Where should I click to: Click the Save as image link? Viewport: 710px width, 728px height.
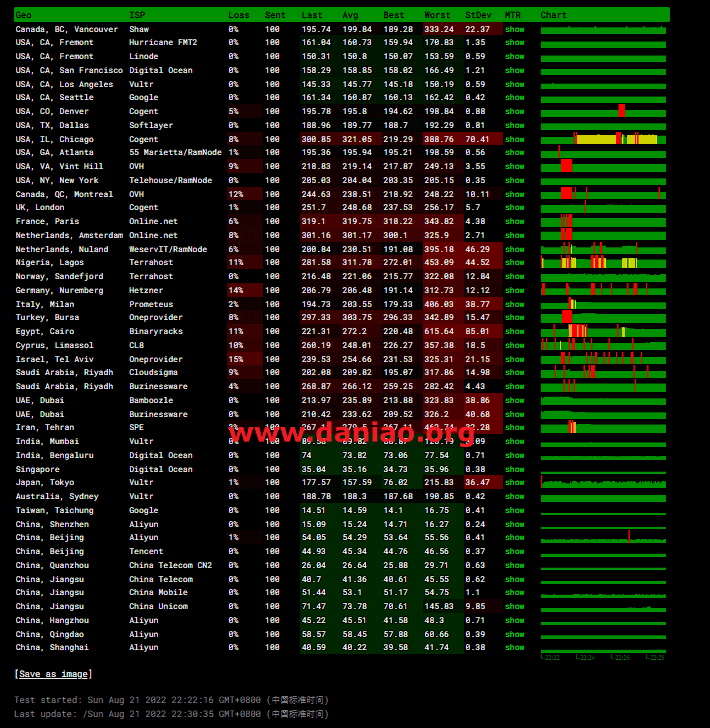pyautogui.click(x=53, y=674)
